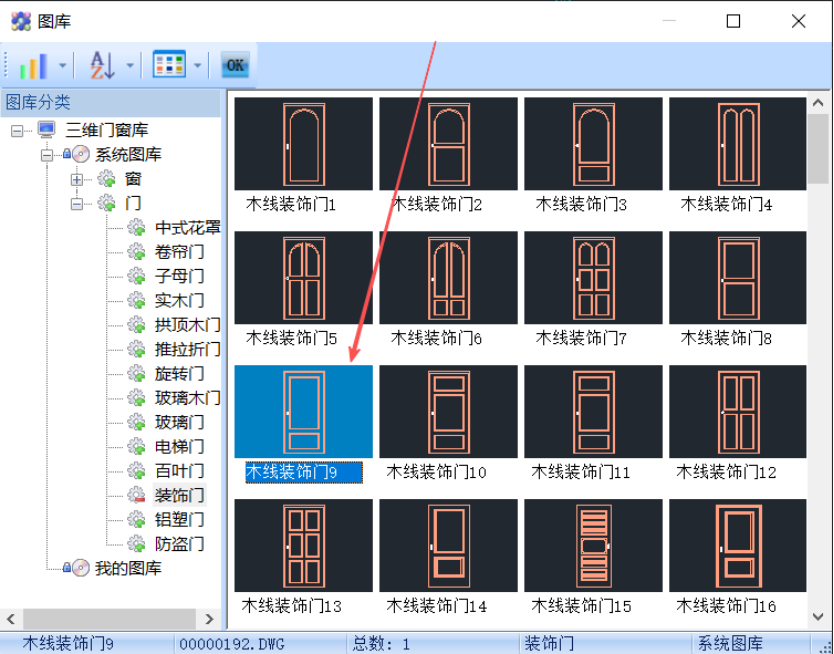This screenshot has width=834, height=654.
Task: Collapse the 三维门窗库 root node
Action: [x=16, y=130]
